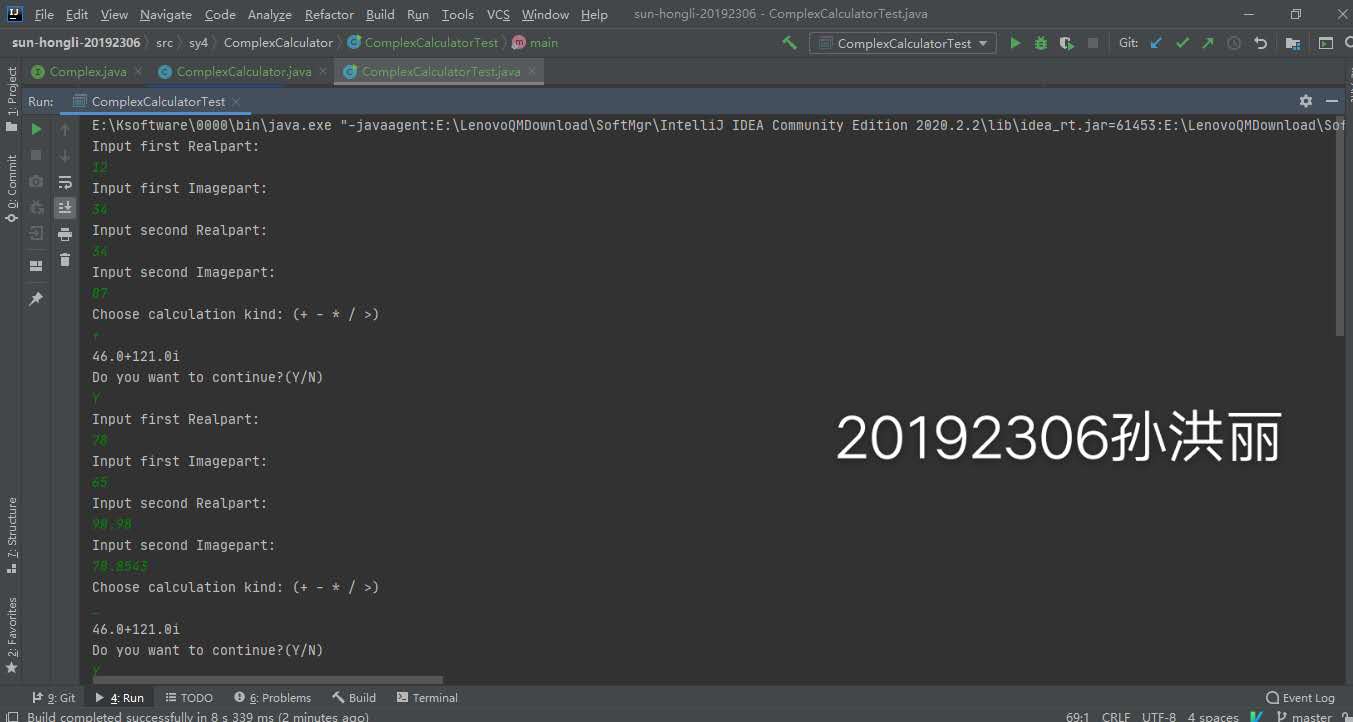Close the ComplexCalculator.java tab
Viewport: 1353px width, 722px height.
tap(322, 72)
